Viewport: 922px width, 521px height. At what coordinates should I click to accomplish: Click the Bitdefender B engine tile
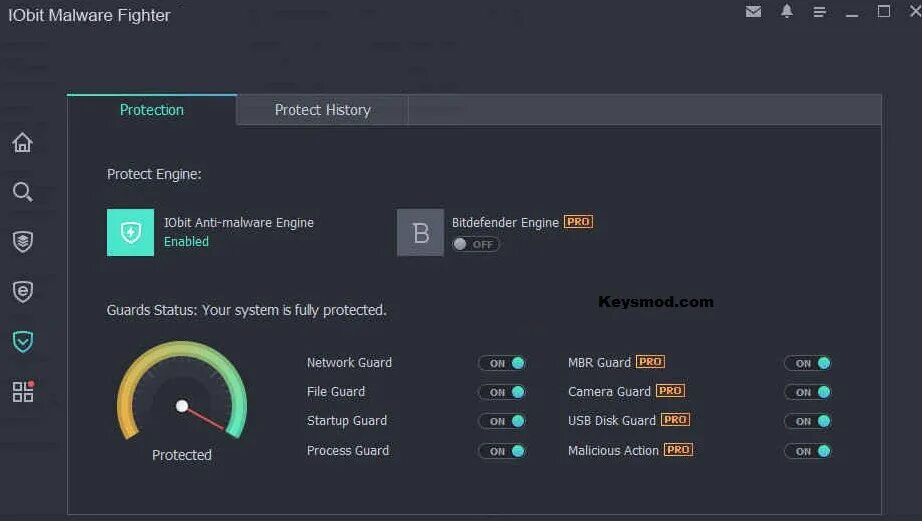pos(420,232)
